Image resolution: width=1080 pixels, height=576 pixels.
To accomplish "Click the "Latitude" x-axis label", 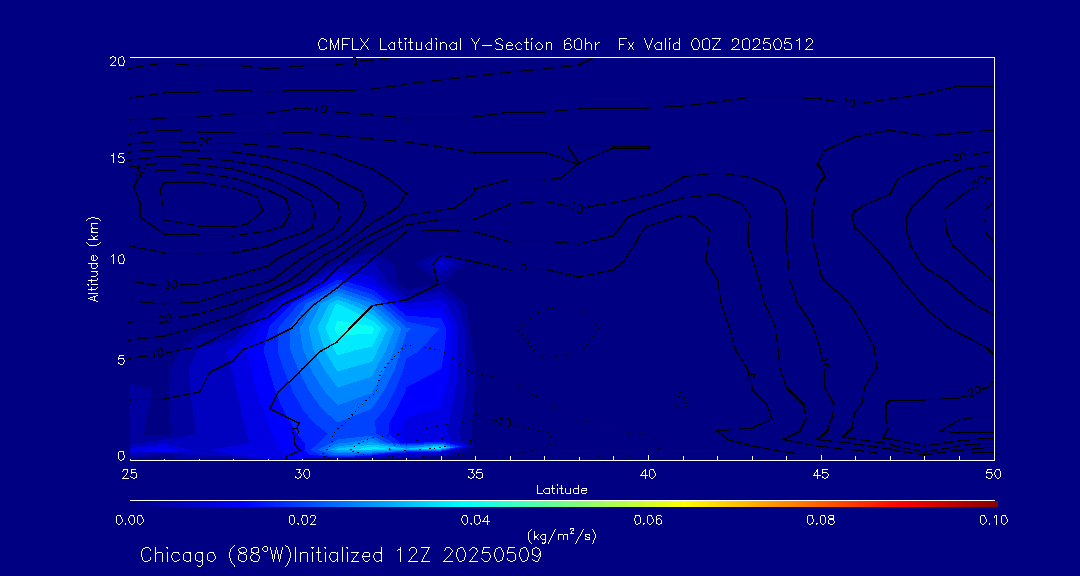I will click(x=561, y=489).
